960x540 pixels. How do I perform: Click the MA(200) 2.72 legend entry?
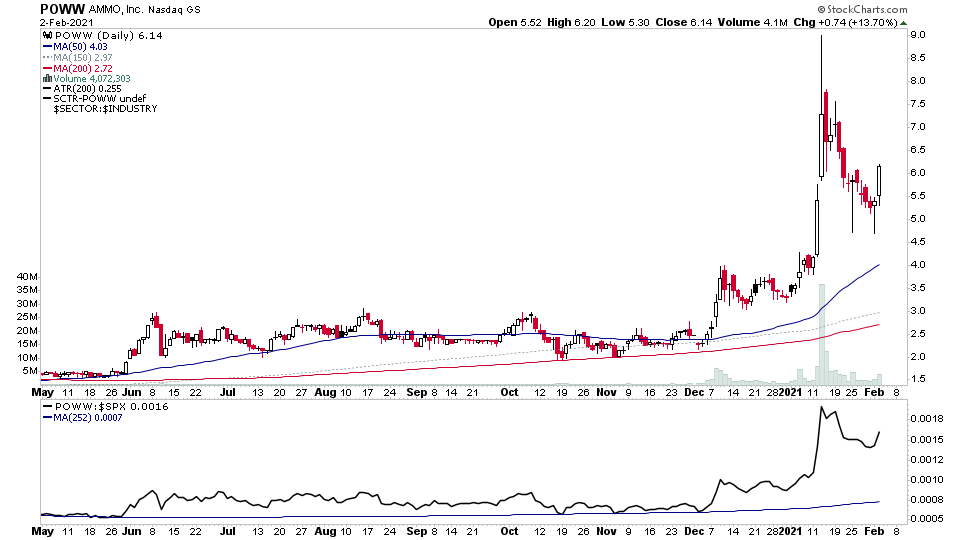pyautogui.click(x=83, y=69)
